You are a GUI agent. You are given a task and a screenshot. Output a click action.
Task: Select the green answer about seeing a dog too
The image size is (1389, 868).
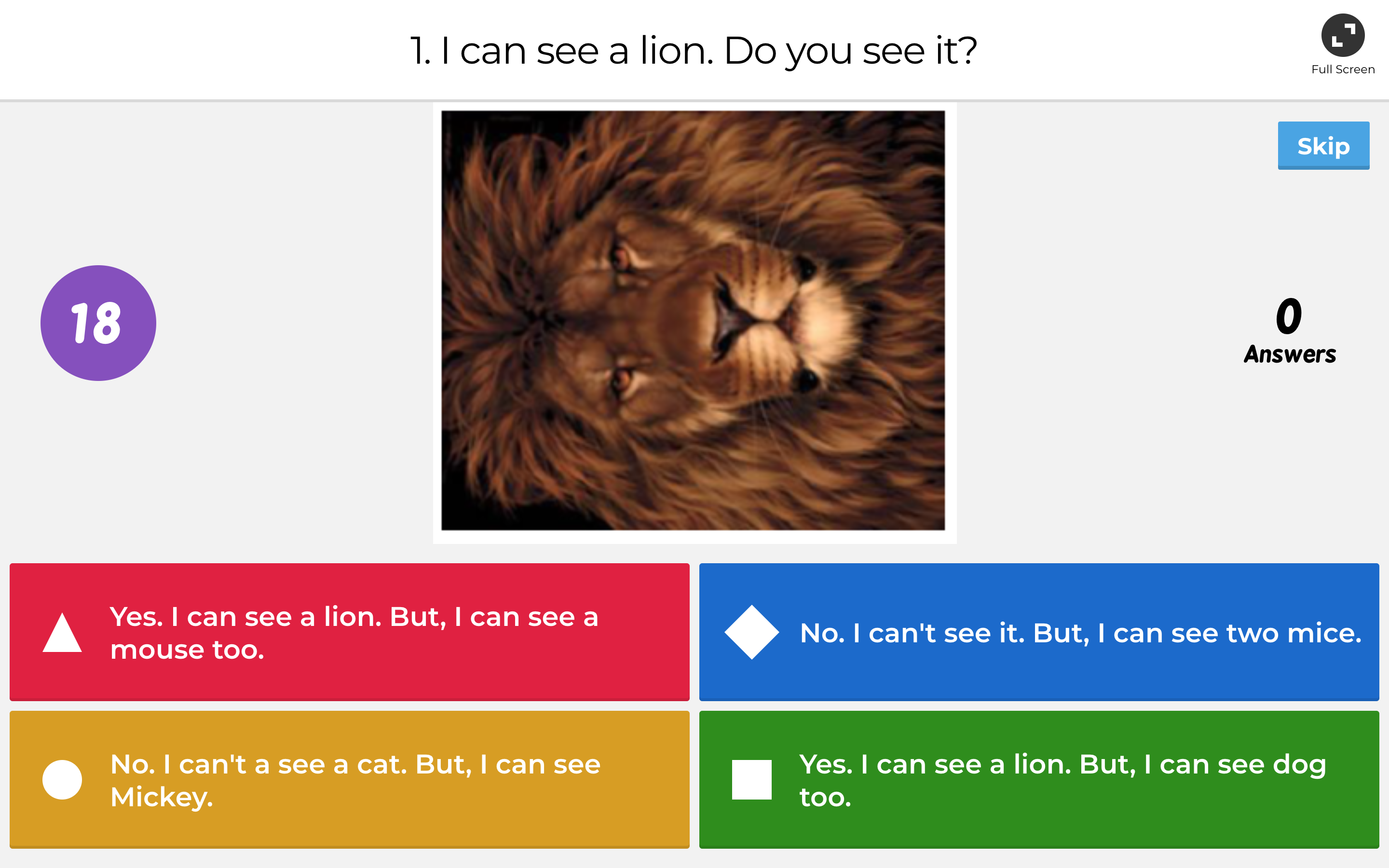point(1039,780)
